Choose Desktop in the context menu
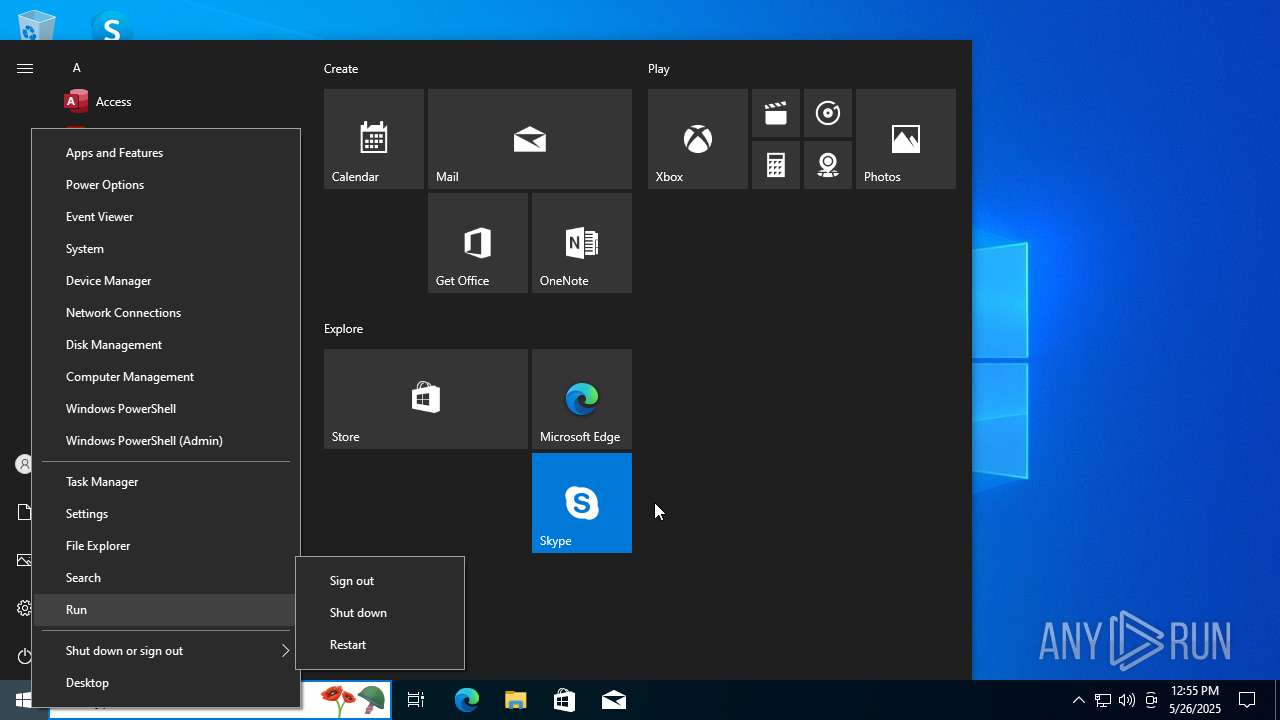This screenshot has width=1280, height=720. tap(166, 683)
